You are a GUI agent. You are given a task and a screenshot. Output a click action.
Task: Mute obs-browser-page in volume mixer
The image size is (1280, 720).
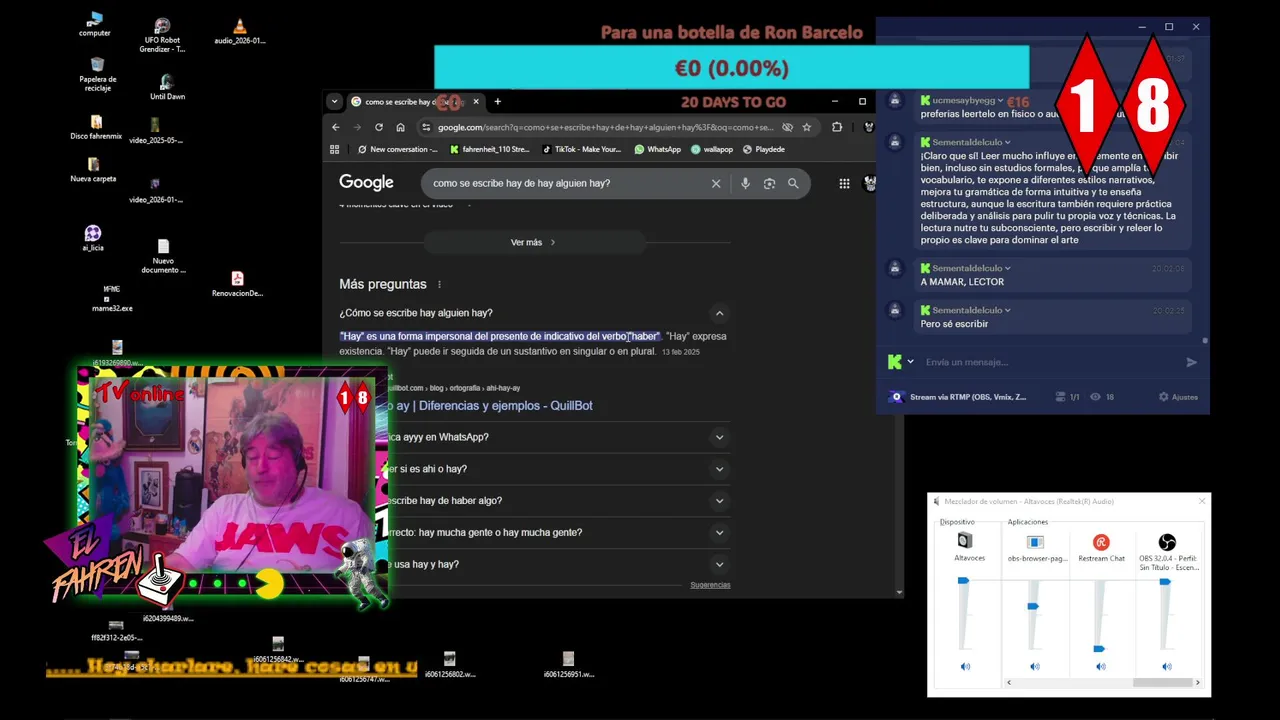coord(1035,666)
